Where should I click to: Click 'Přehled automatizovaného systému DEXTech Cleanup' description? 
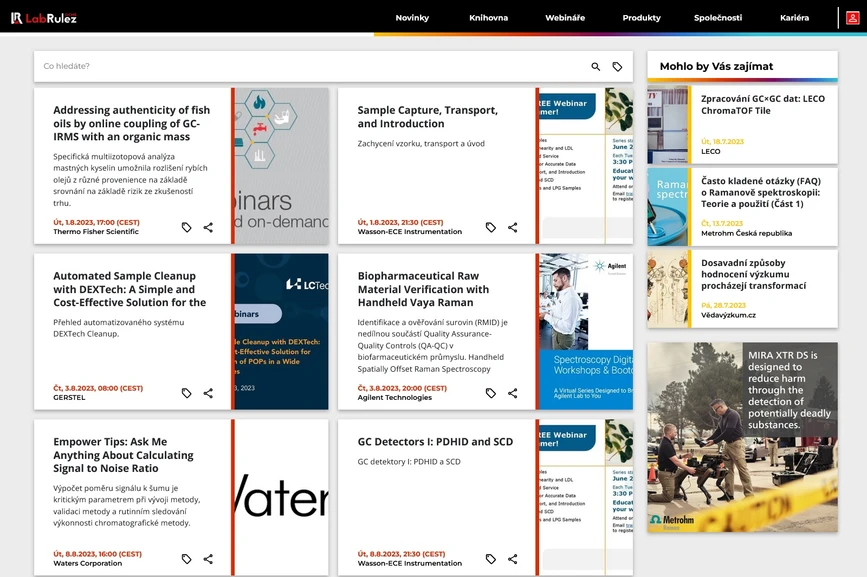point(118,328)
